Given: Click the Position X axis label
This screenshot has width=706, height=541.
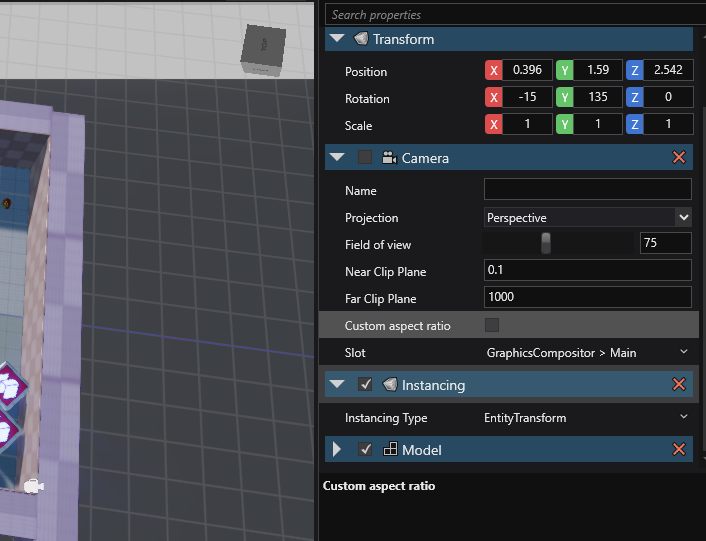Looking at the screenshot, I should point(493,70).
